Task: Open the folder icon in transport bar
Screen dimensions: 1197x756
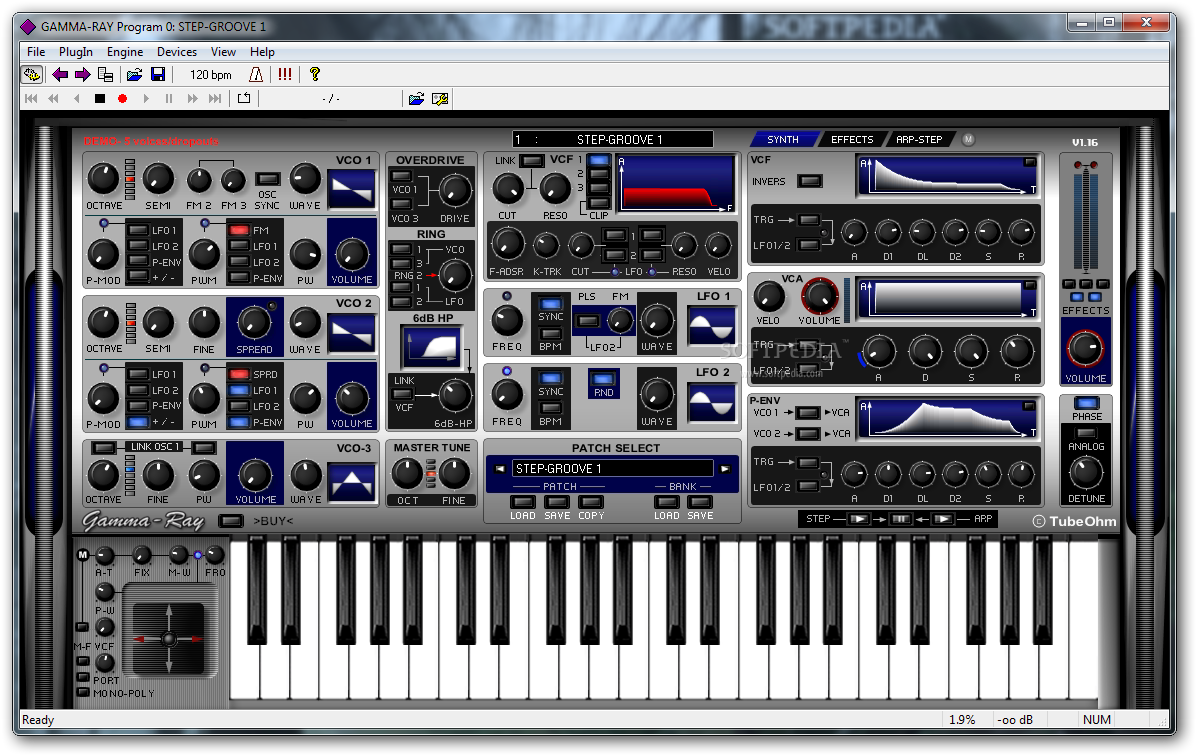Action: click(x=416, y=99)
